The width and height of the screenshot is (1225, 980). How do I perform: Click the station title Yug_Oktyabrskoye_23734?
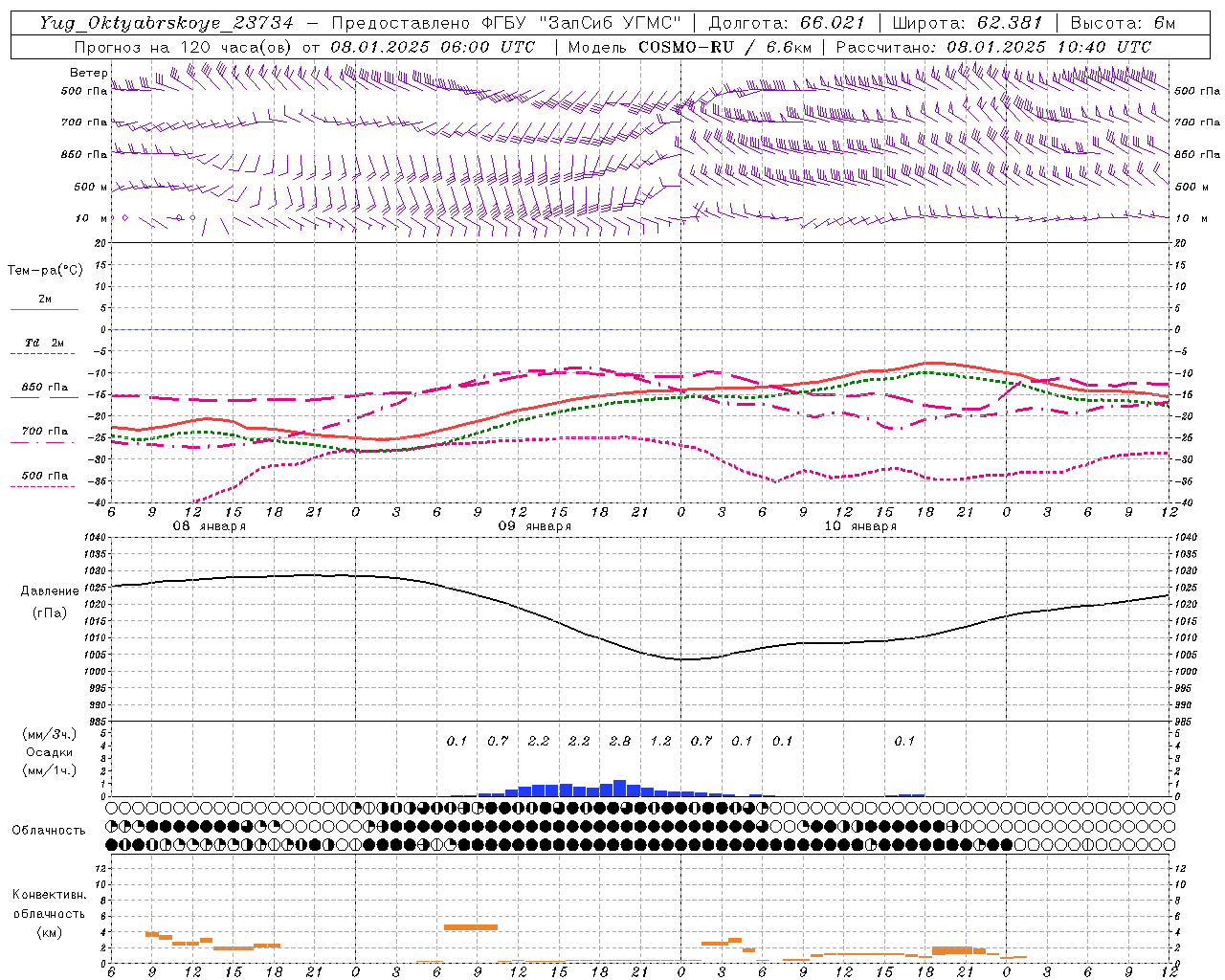point(167,23)
